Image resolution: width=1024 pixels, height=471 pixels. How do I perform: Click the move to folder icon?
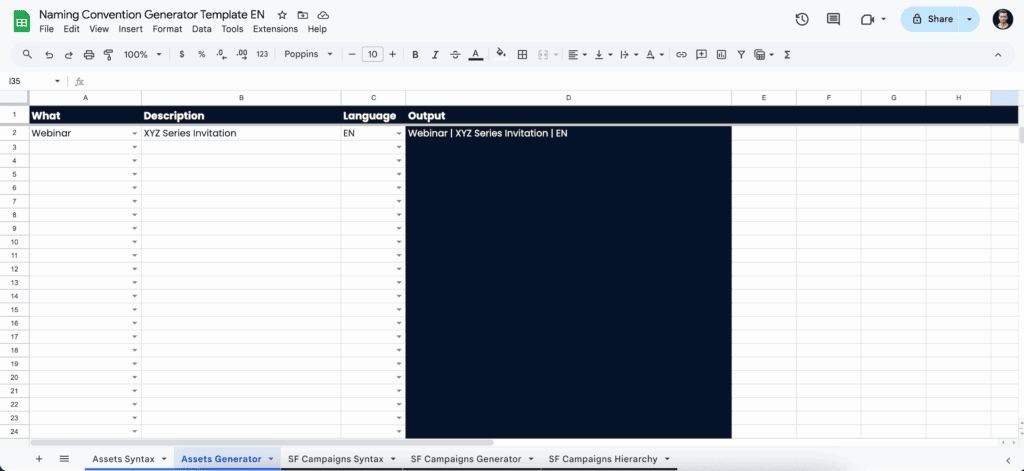pos(302,14)
